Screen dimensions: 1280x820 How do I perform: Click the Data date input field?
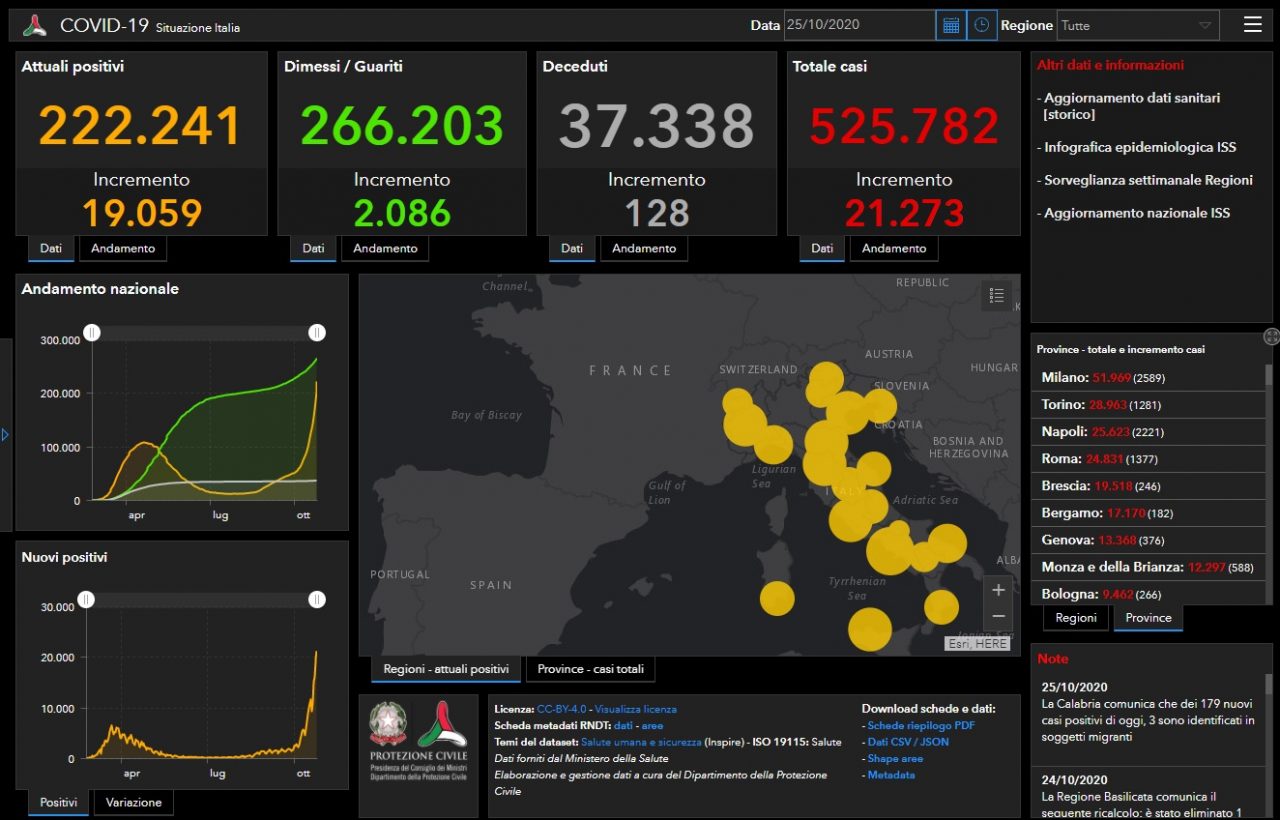tap(858, 25)
